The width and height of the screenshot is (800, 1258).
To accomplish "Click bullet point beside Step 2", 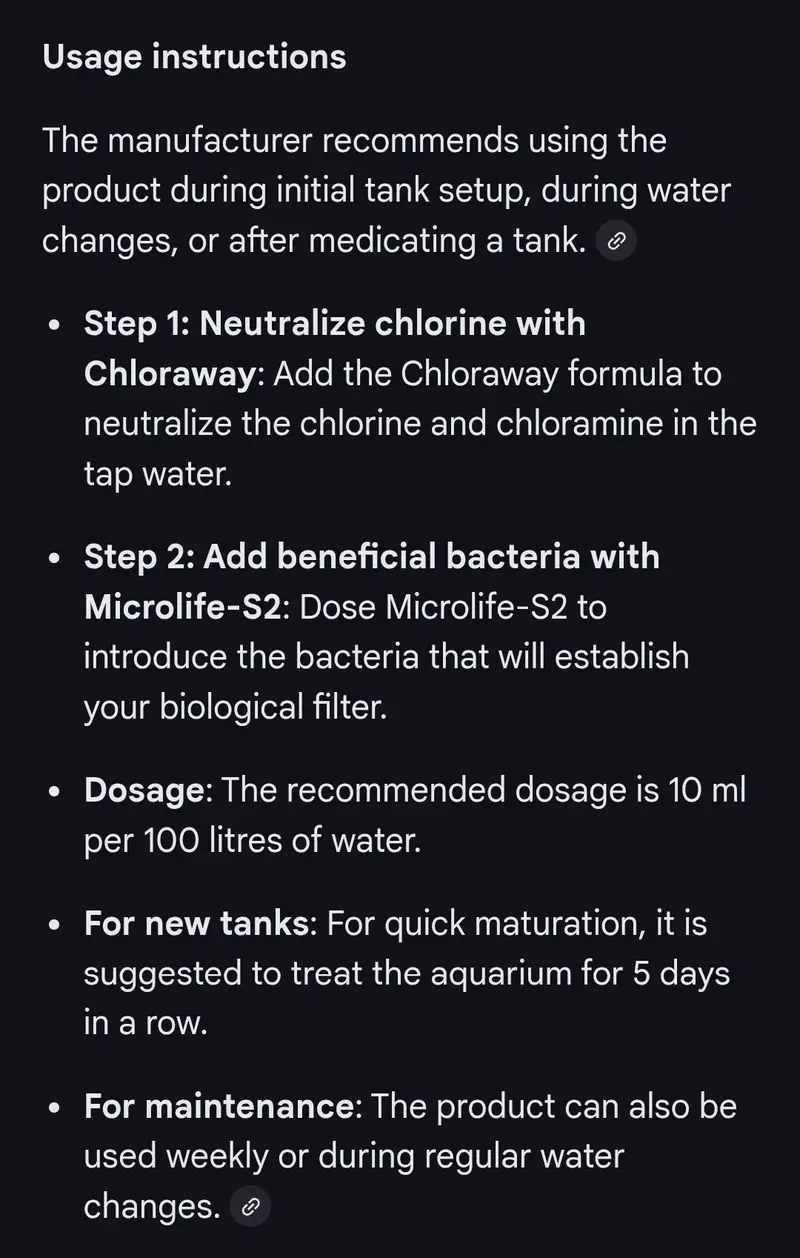I will coord(56,559).
